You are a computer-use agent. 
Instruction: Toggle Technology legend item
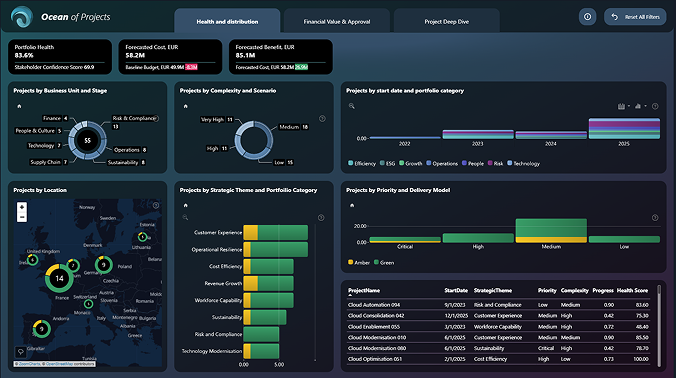pyautogui.click(x=523, y=163)
